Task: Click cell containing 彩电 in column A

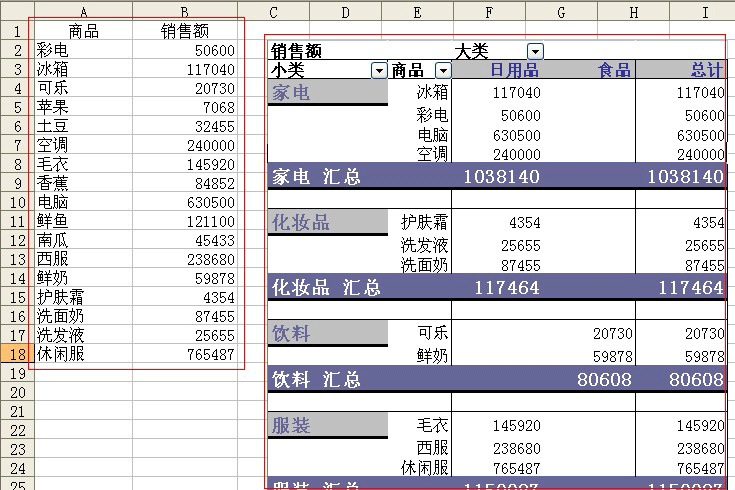Action: click(x=83, y=50)
